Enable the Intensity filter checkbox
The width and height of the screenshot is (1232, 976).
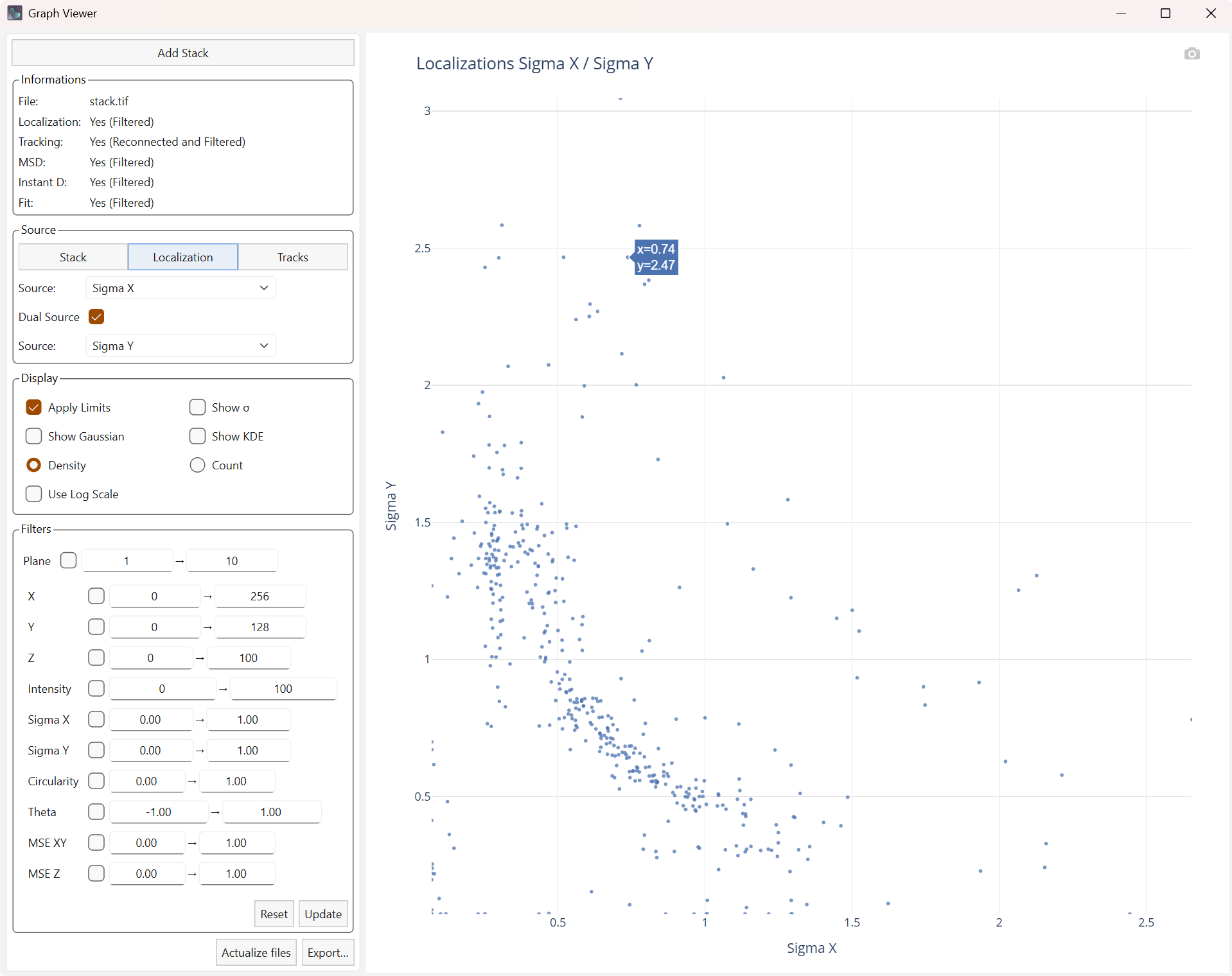(x=96, y=689)
